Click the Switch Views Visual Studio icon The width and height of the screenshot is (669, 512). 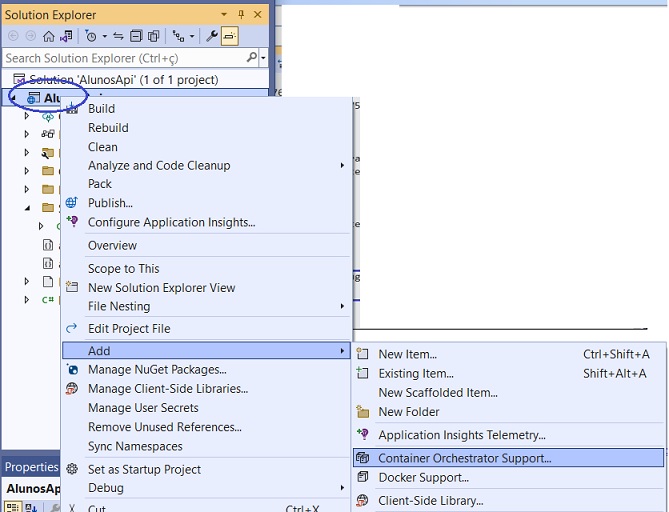click(66, 36)
